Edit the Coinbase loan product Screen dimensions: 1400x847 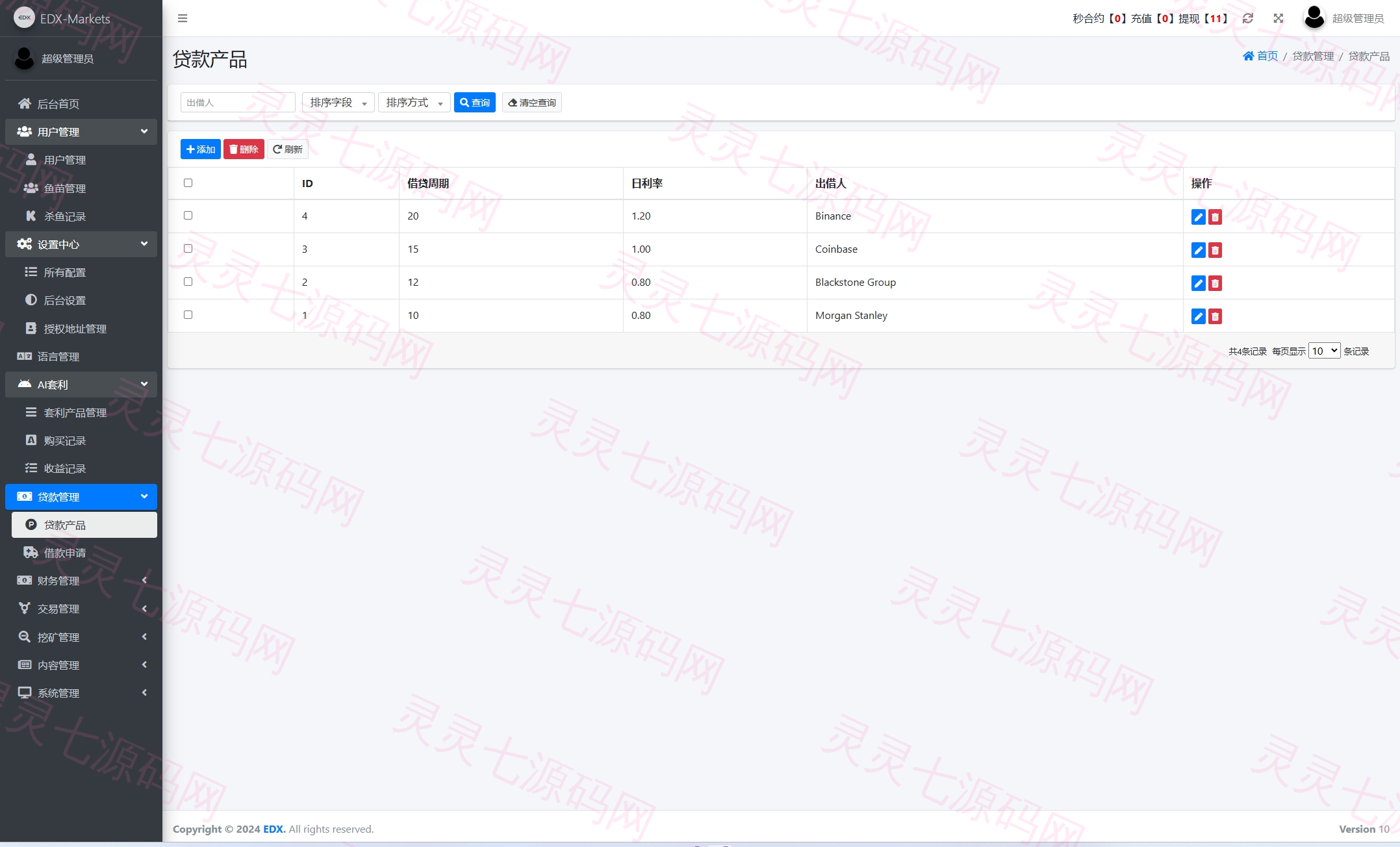[1198, 250]
